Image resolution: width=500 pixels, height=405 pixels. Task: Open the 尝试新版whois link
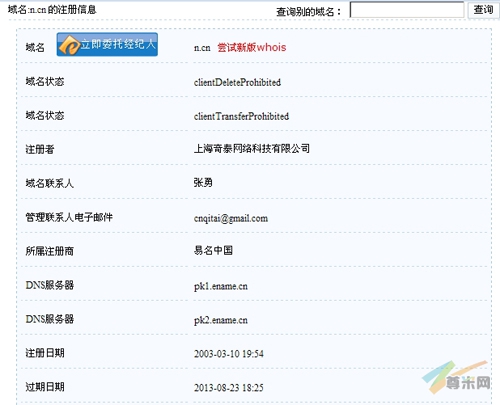(x=252, y=47)
